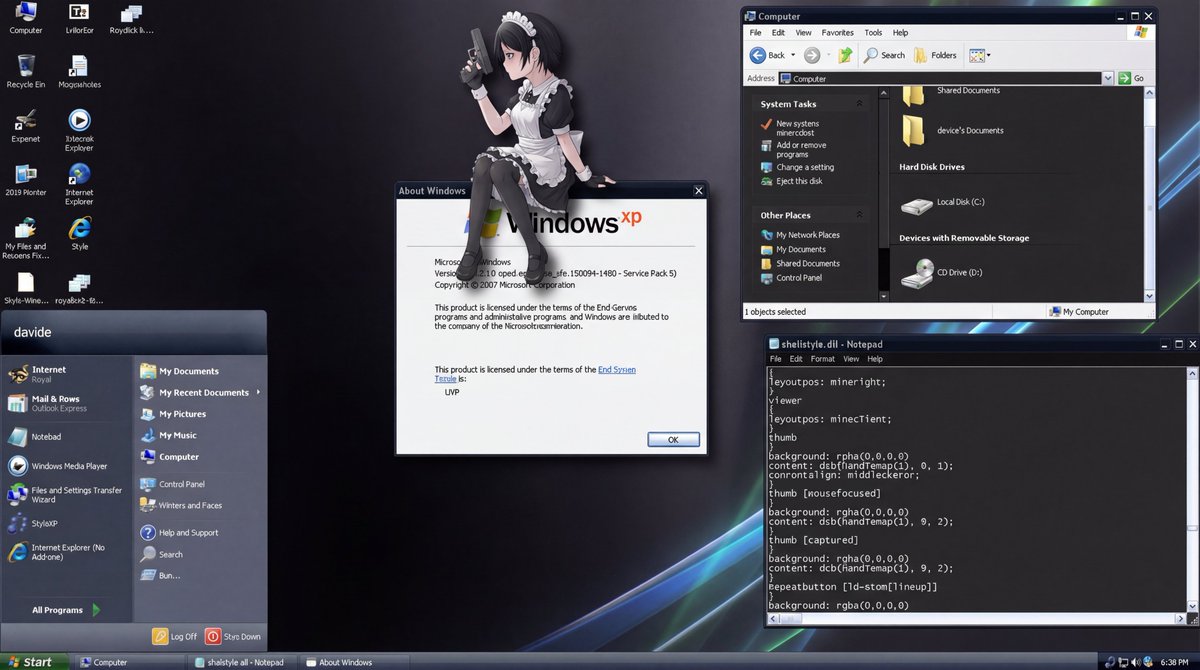
Task: Open the View menu in Notepad
Action: 851,359
